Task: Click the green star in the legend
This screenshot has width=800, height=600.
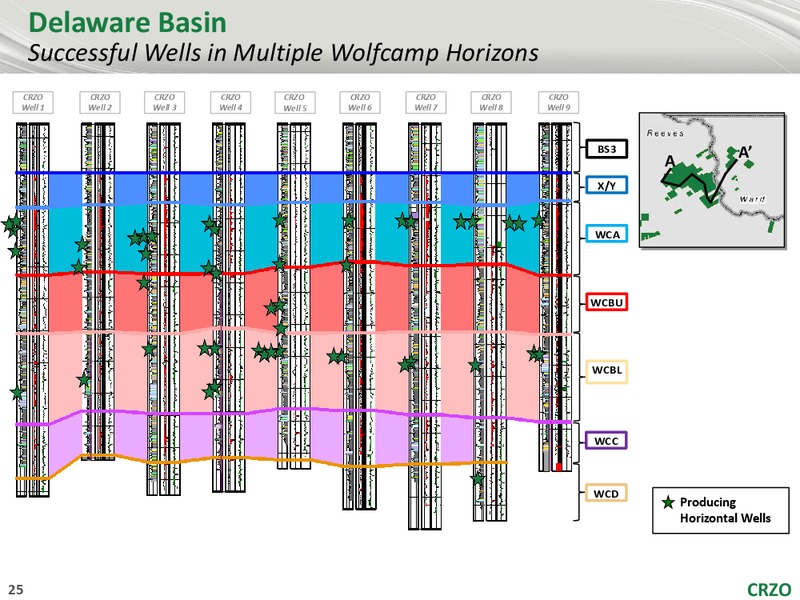Action: (668, 503)
